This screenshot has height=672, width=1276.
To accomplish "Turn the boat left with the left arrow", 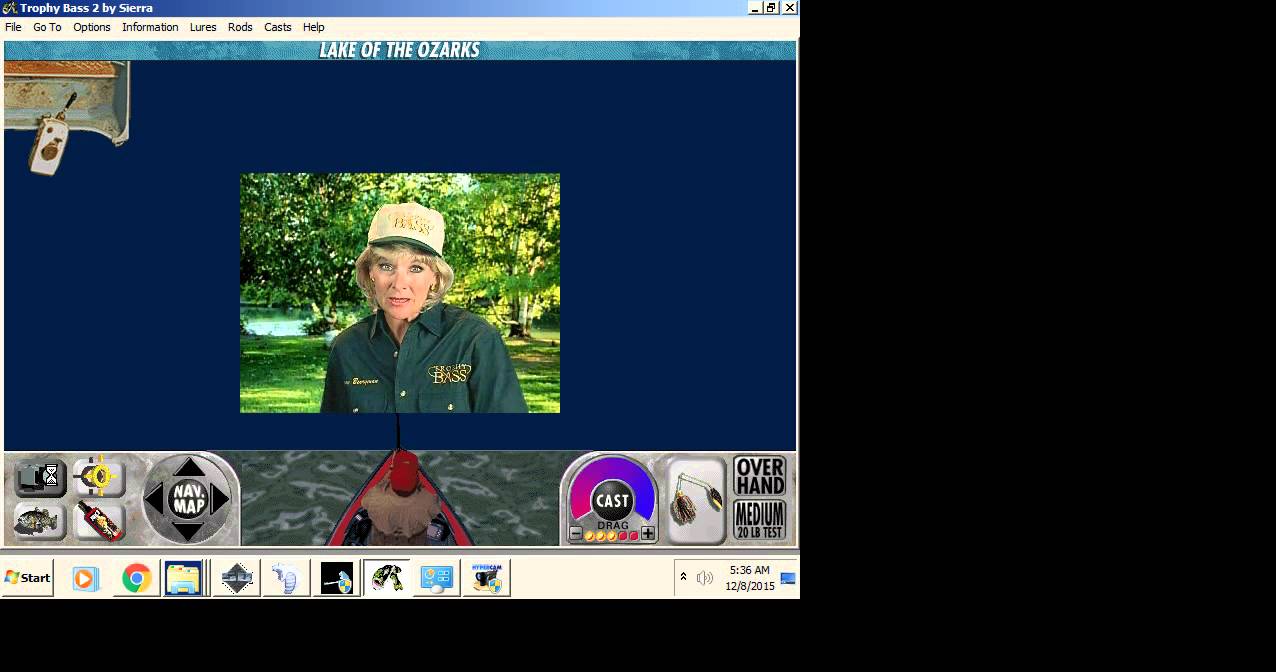I will (154, 498).
